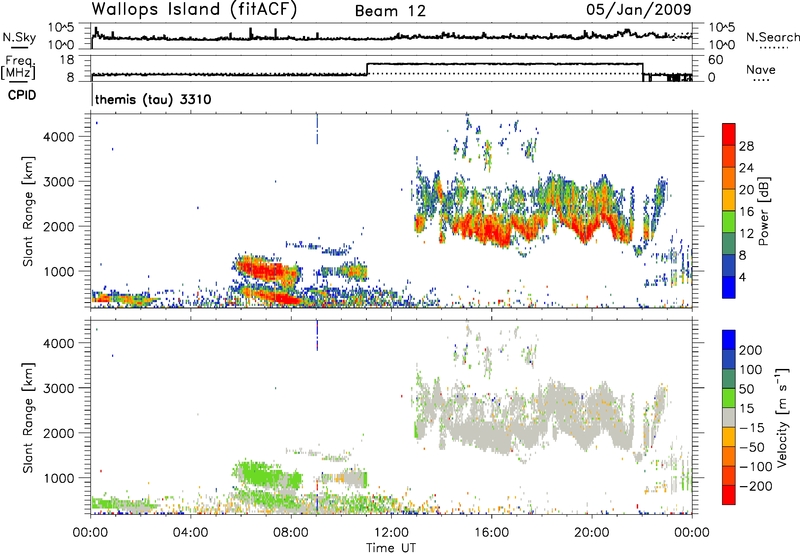Screen dimensions: 800x554
Task: Click the raised frequency step line in Freq panel
Action: coord(505,64)
